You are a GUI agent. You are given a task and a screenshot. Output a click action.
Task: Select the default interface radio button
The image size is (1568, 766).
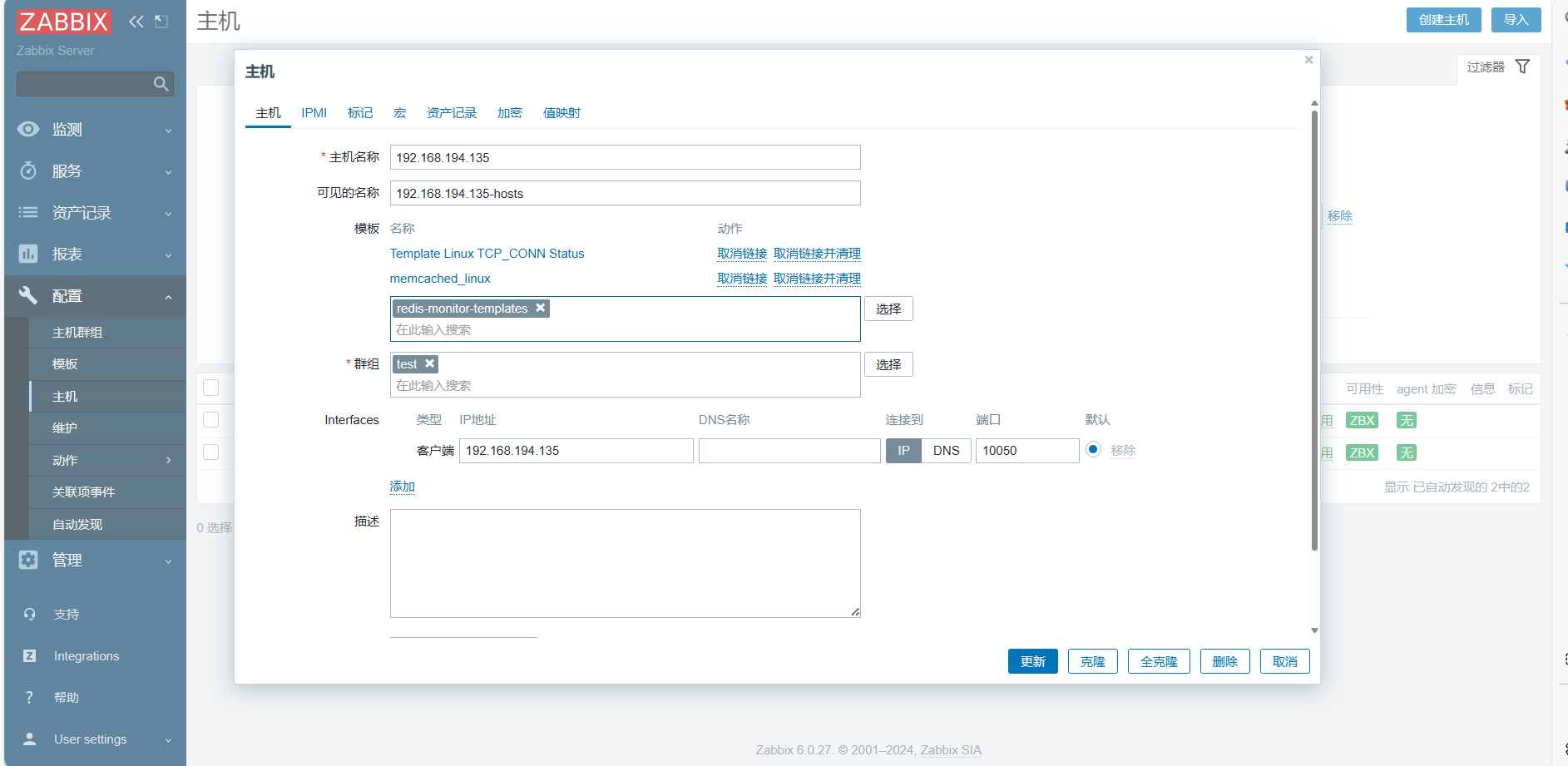tap(1094, 449)
